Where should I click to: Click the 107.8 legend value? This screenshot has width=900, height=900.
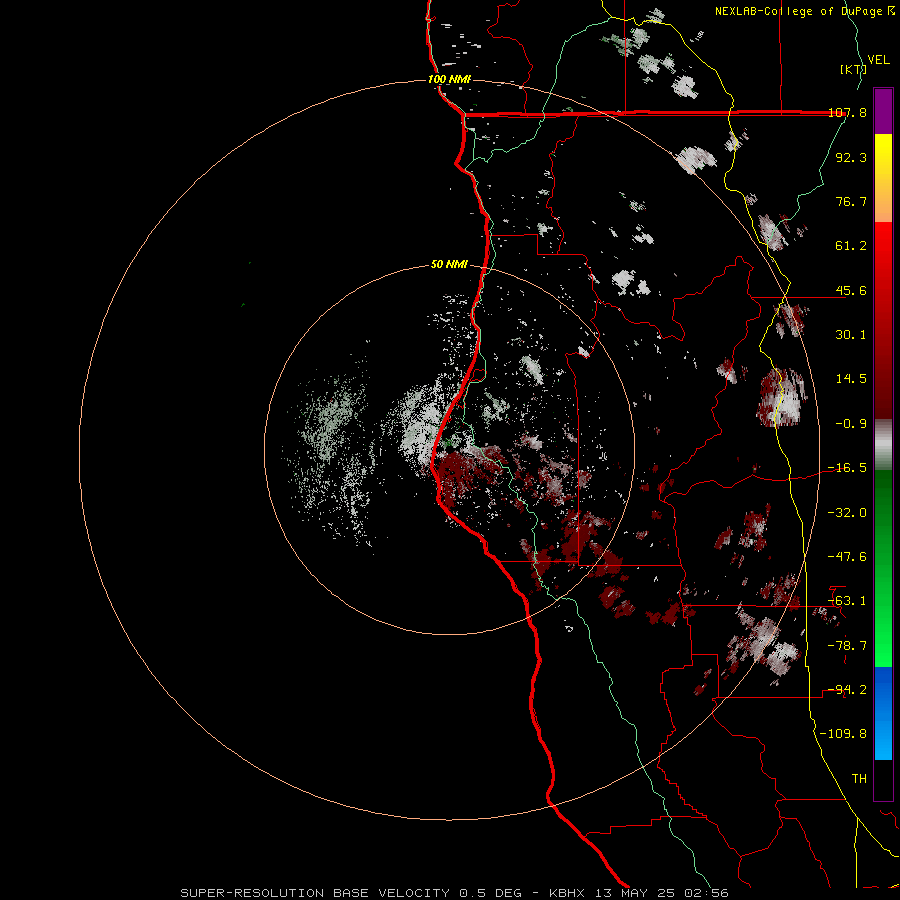click(x=847, y=112)
